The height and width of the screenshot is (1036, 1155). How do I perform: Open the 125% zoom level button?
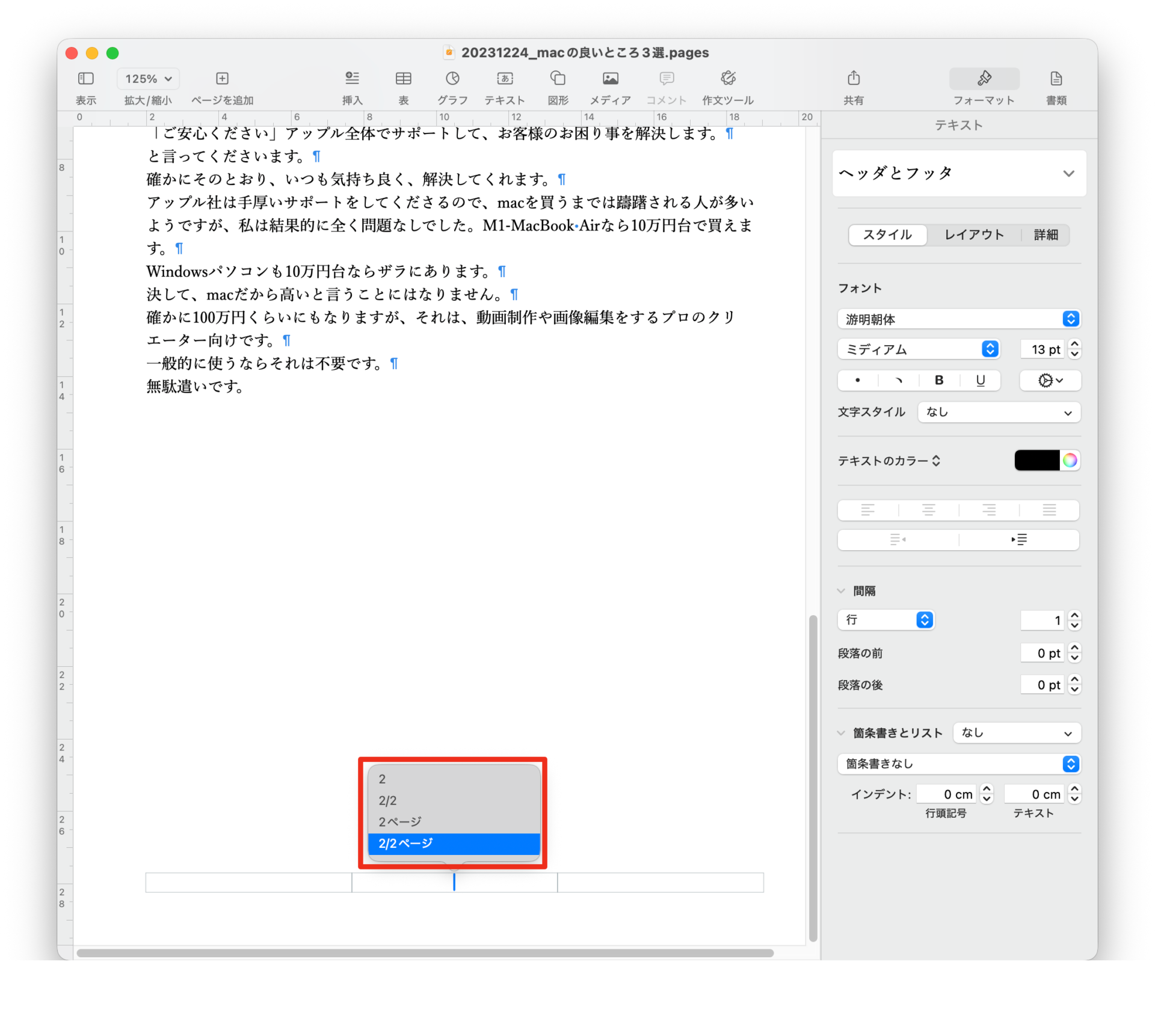coord(148,79)
